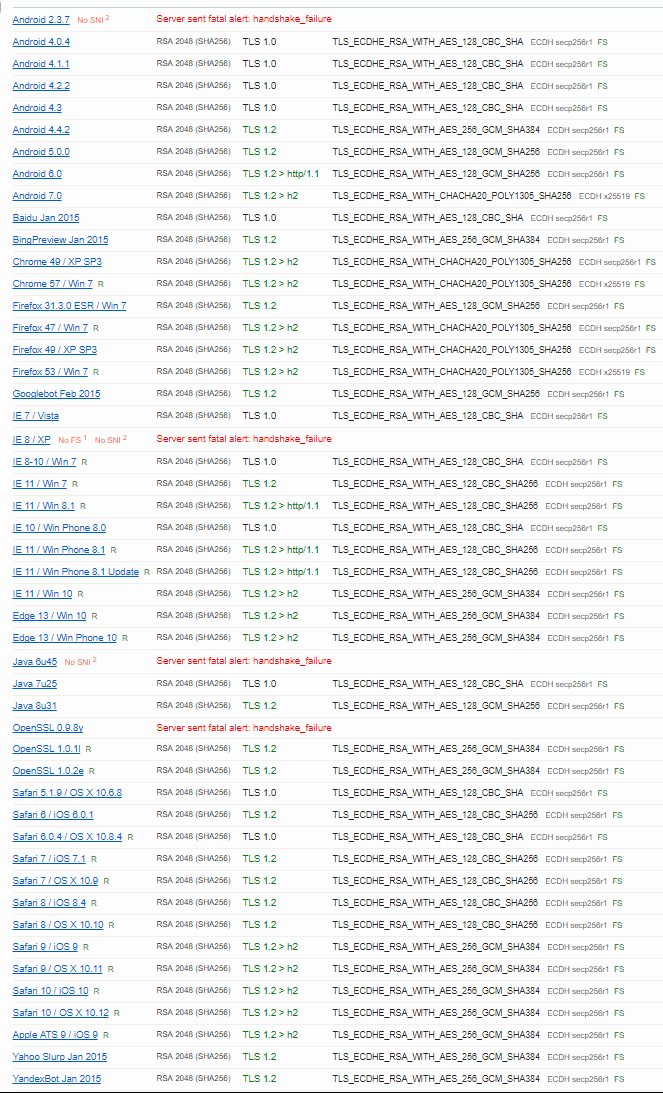Open the Safari 6 / iOS 6.0.1 link
Screen dimensions: 663x1093
click(53, 814)
